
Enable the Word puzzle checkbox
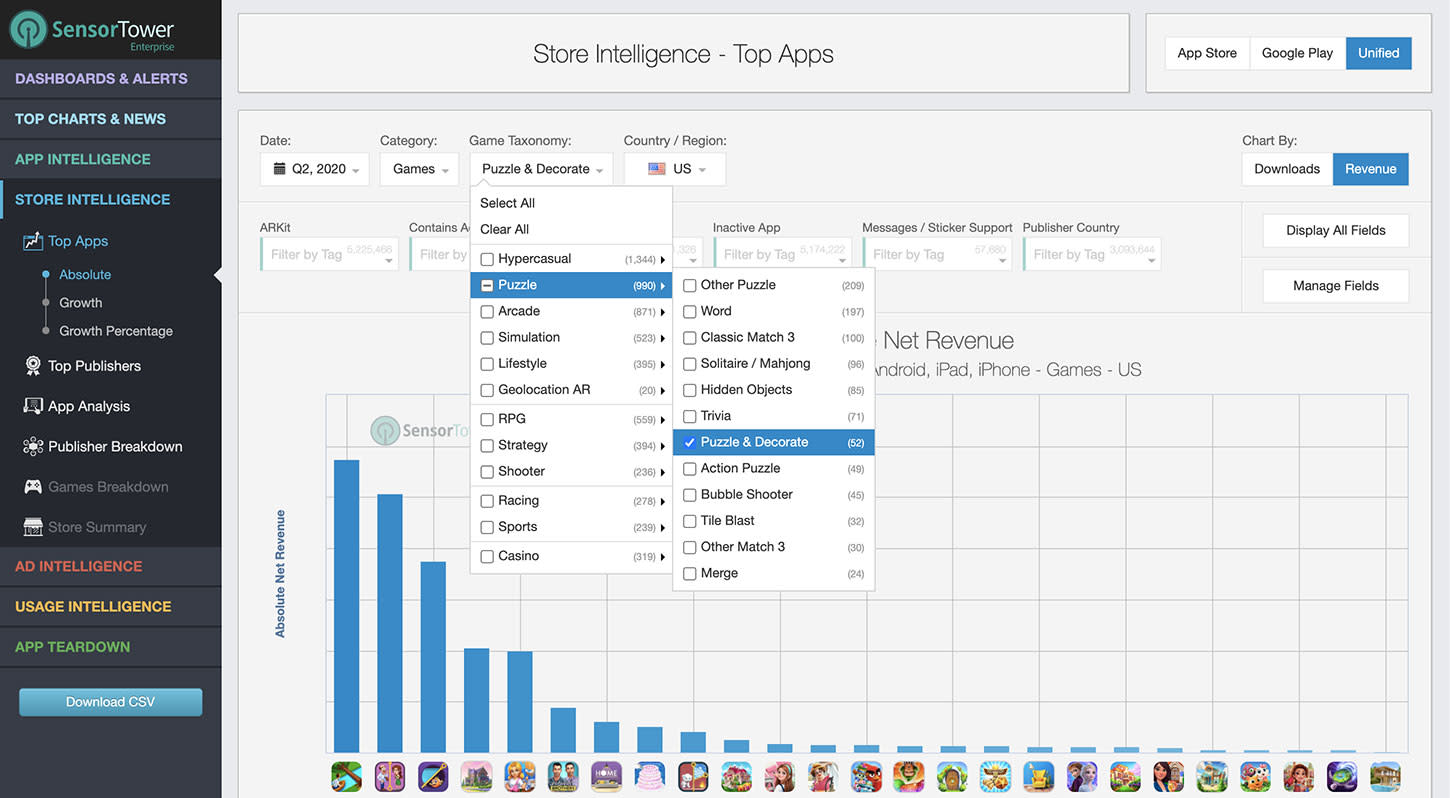(689, 311)
